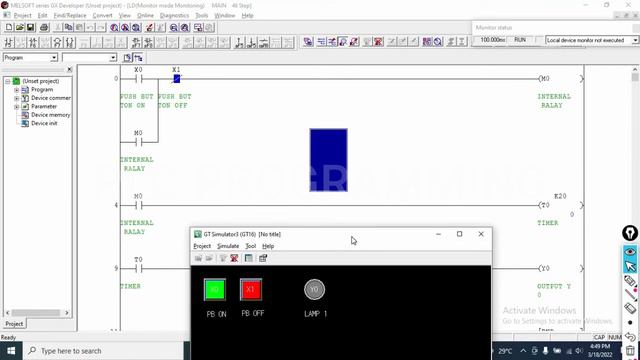
Task: Open the Find/Replace menu
Action: (x=70, y=16)
